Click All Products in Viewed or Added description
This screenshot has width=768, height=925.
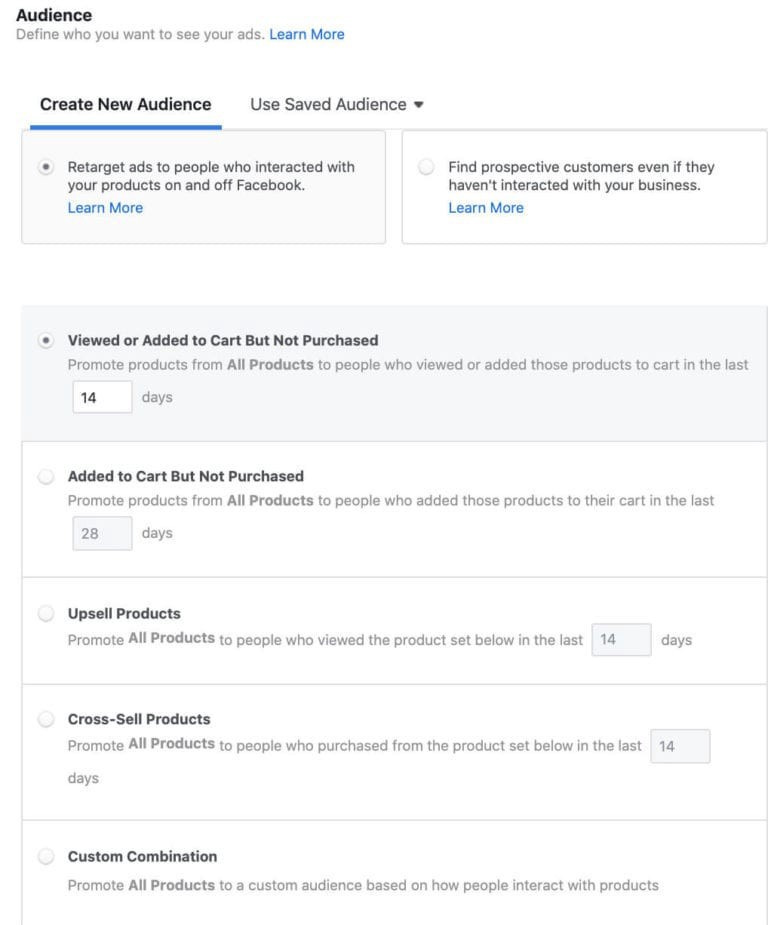click(270, 365)
